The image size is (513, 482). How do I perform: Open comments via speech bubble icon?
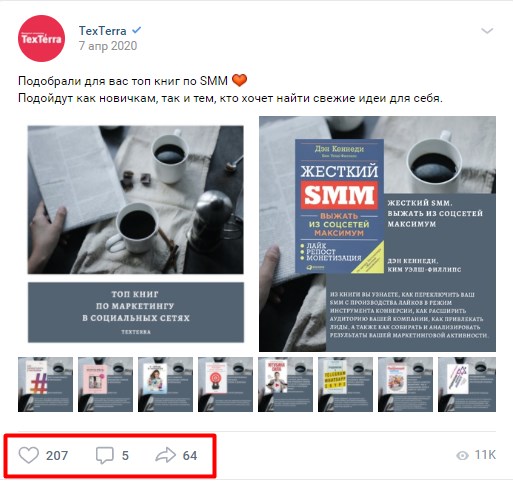(x=105, y=455)
